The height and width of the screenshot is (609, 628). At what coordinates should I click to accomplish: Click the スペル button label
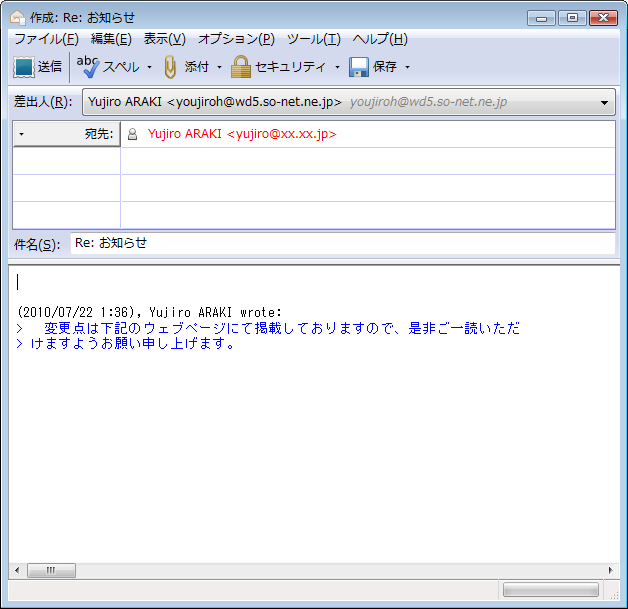click(121, 67)
